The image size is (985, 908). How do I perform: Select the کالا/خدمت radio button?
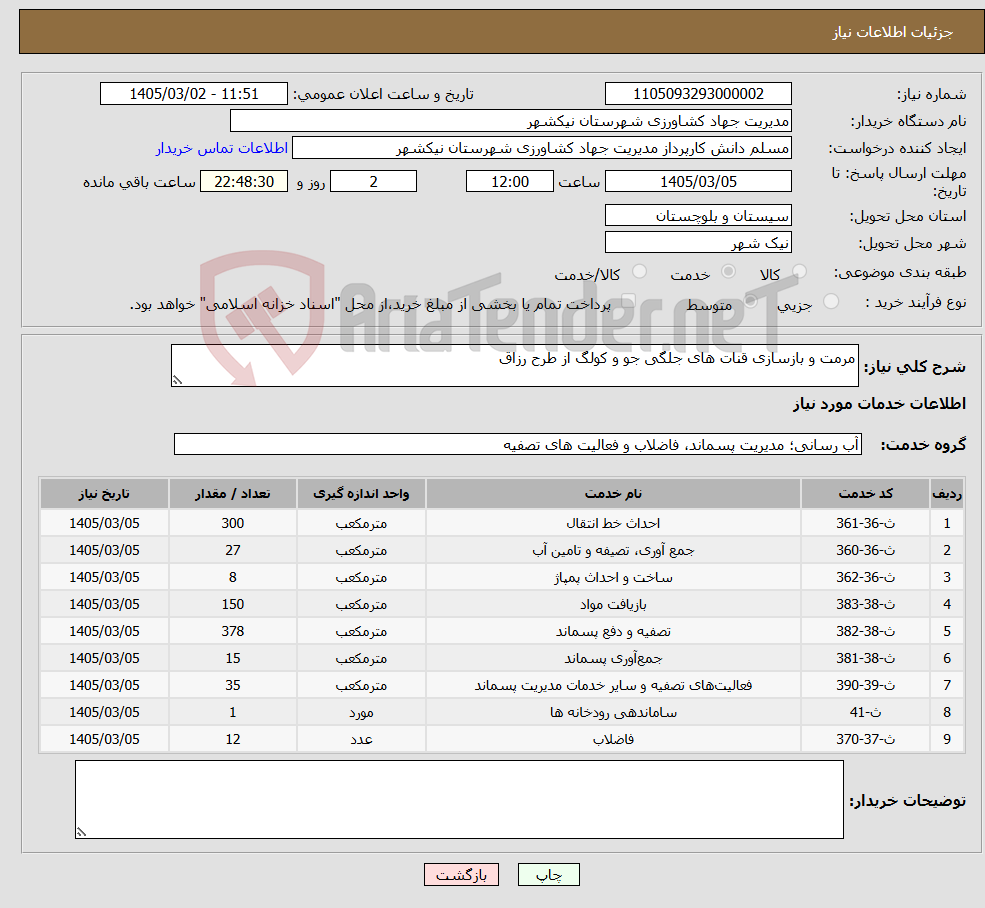[639, 271]
